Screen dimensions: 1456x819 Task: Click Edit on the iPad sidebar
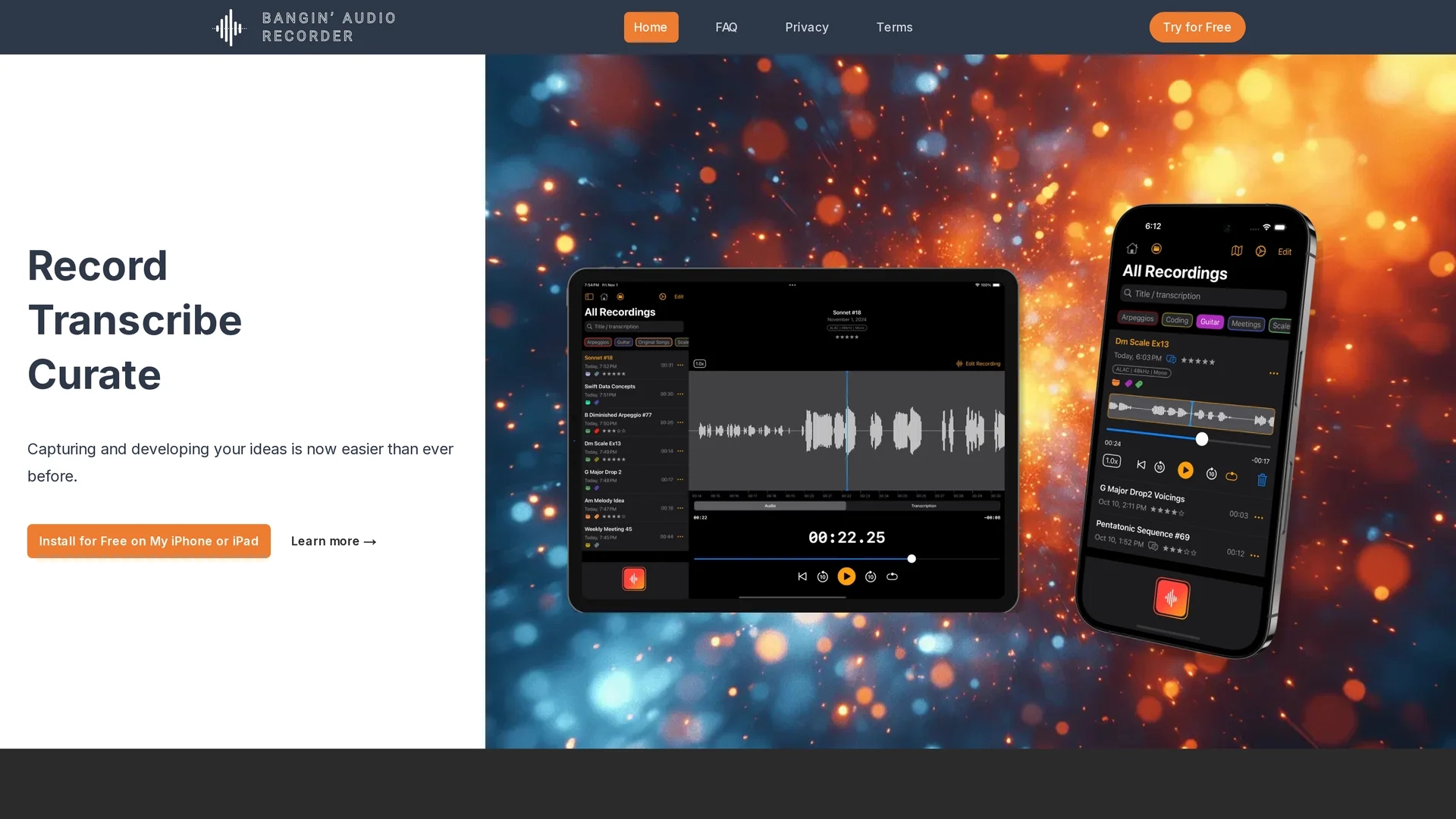679,297
